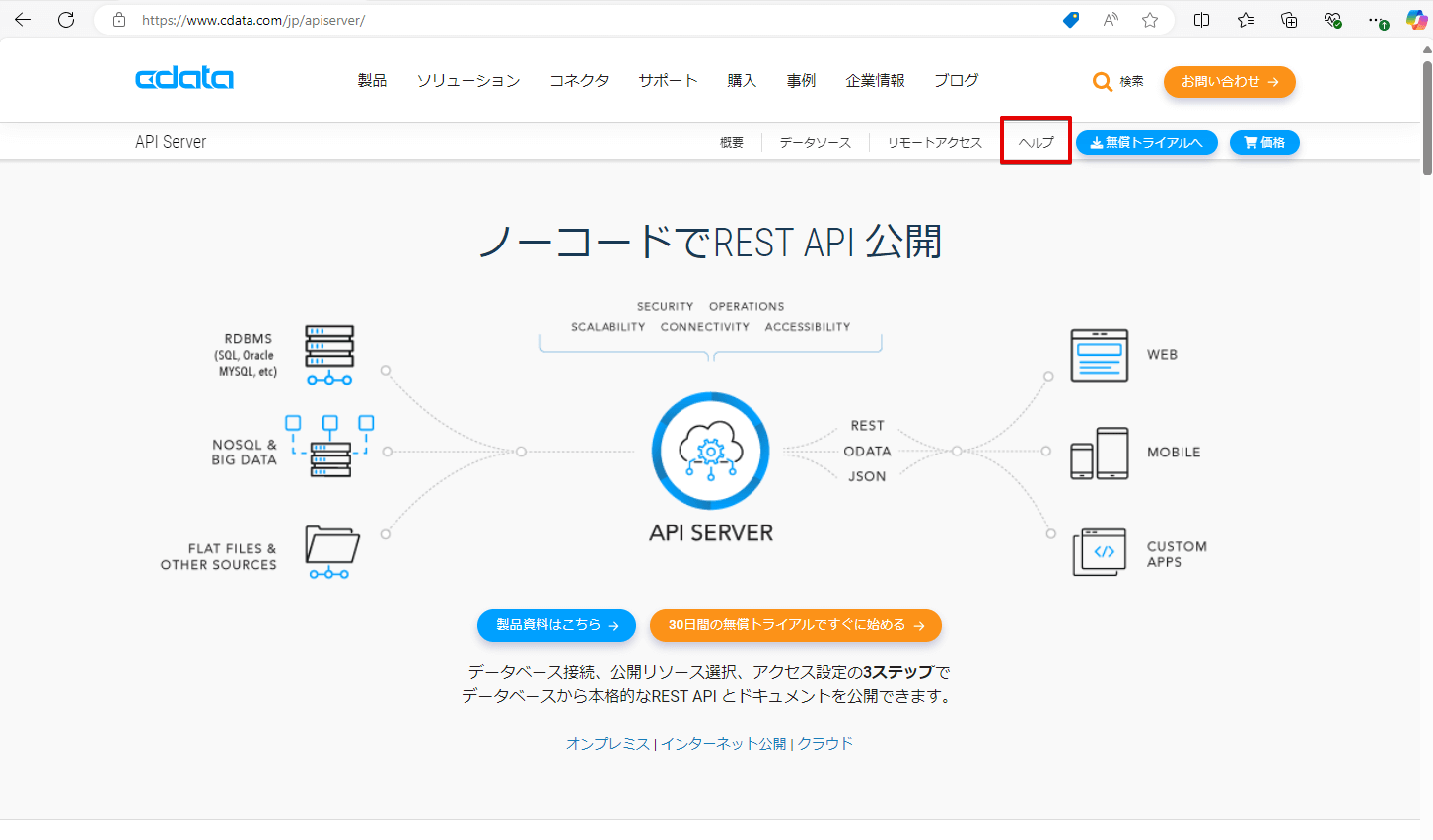Activate the Read aloud icon

click(x=1111, y=20)
